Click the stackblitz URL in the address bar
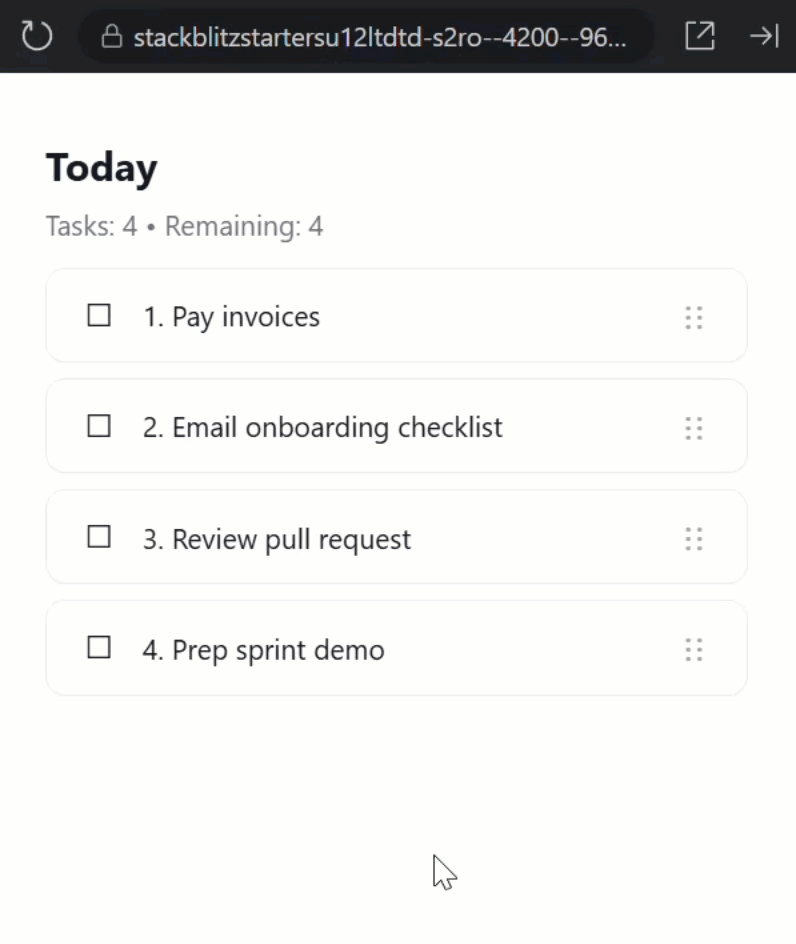This screenshot has width=796, height=944. pos(380,37)
